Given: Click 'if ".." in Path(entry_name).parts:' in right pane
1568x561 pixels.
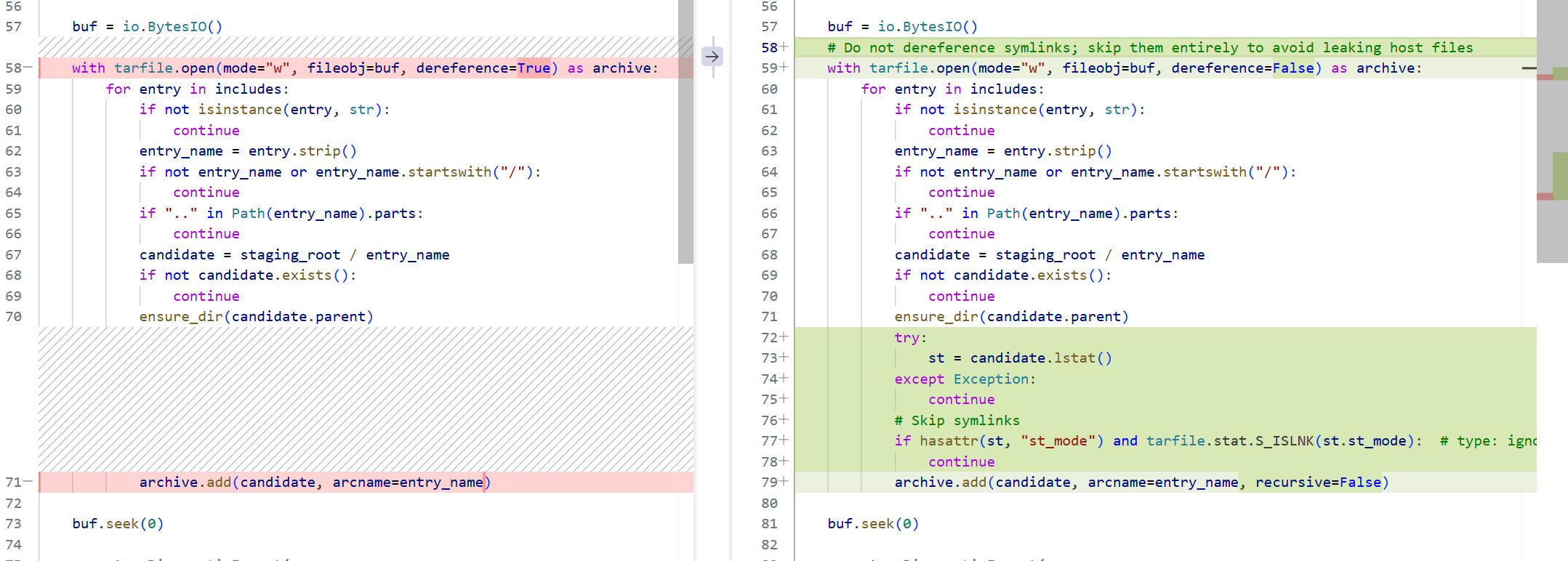Looking at the screenshot, I should (1037, 214).
